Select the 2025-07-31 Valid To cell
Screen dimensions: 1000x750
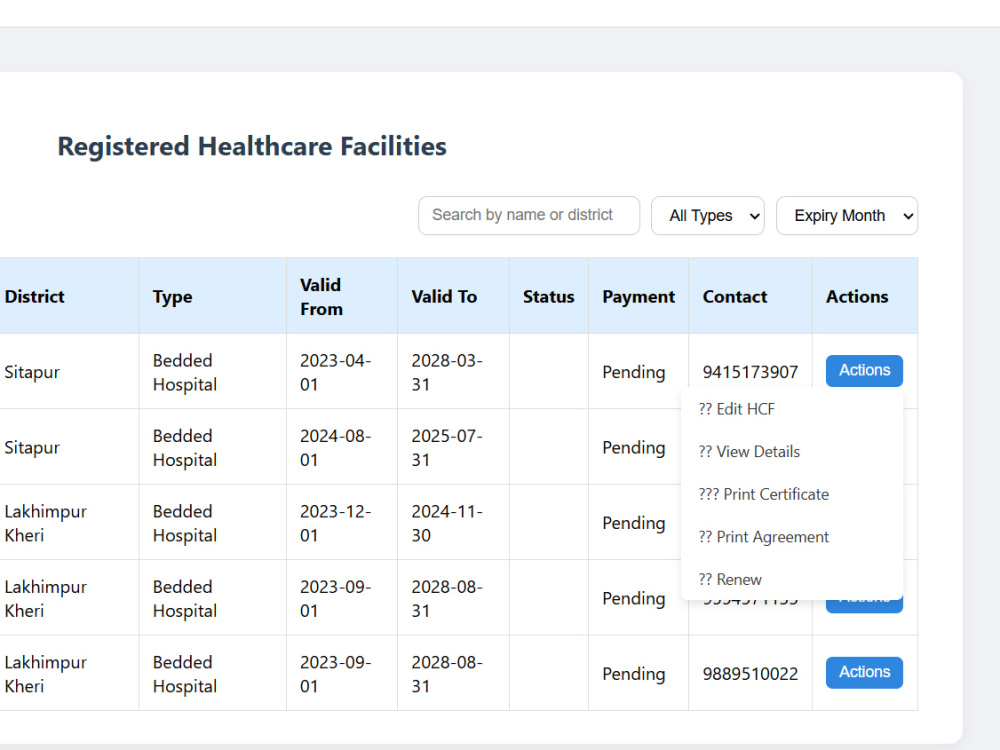point(453,447)
